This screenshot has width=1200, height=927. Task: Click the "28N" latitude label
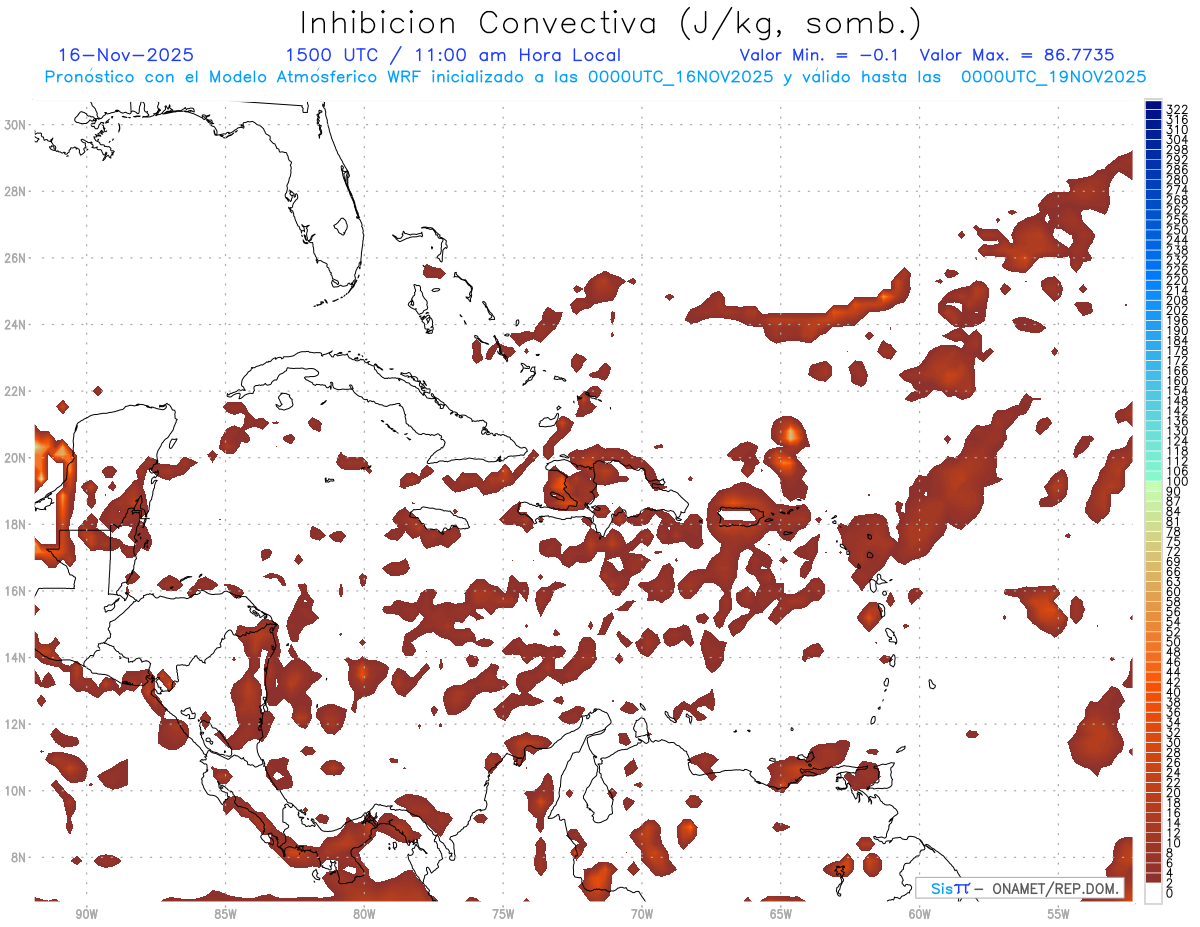(x=16, y=190)
